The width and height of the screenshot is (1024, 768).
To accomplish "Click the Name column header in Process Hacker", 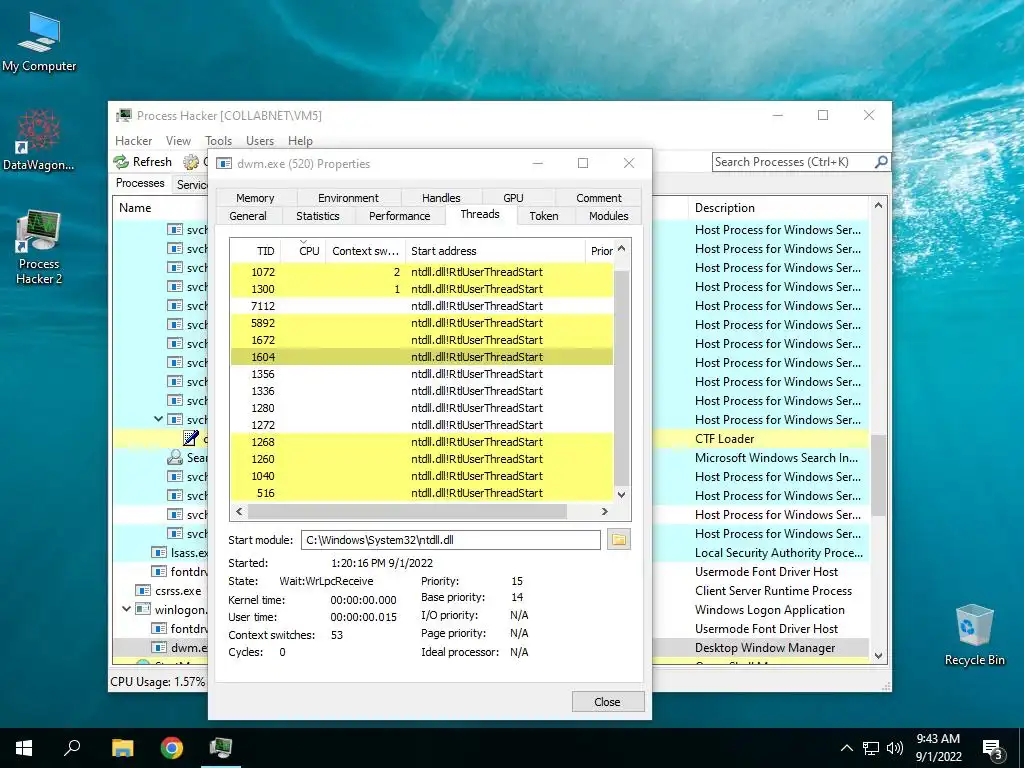I will point(161,208).
